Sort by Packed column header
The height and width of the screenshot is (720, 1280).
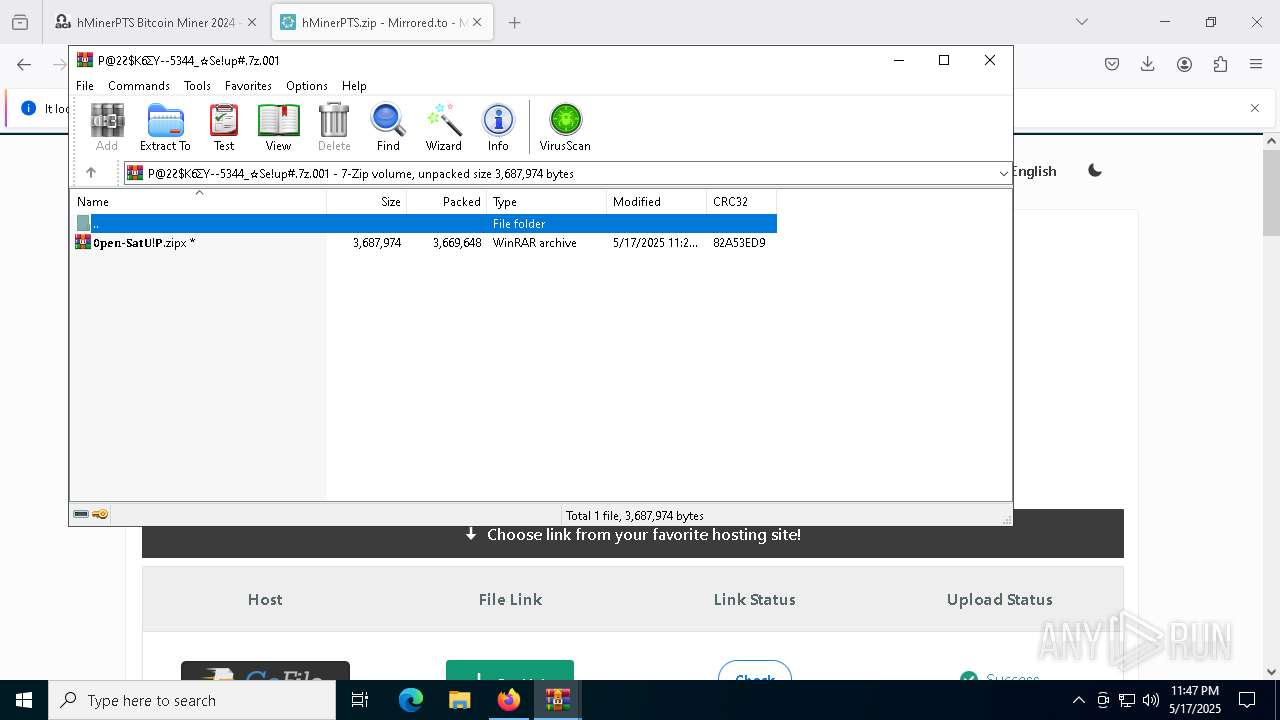coord(446,202)
